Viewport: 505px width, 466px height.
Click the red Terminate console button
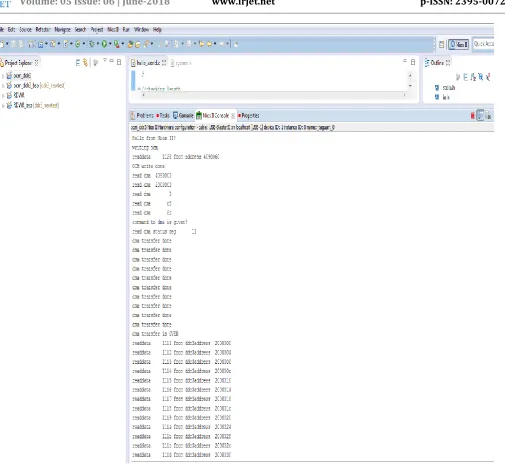[x=472, y=116]
